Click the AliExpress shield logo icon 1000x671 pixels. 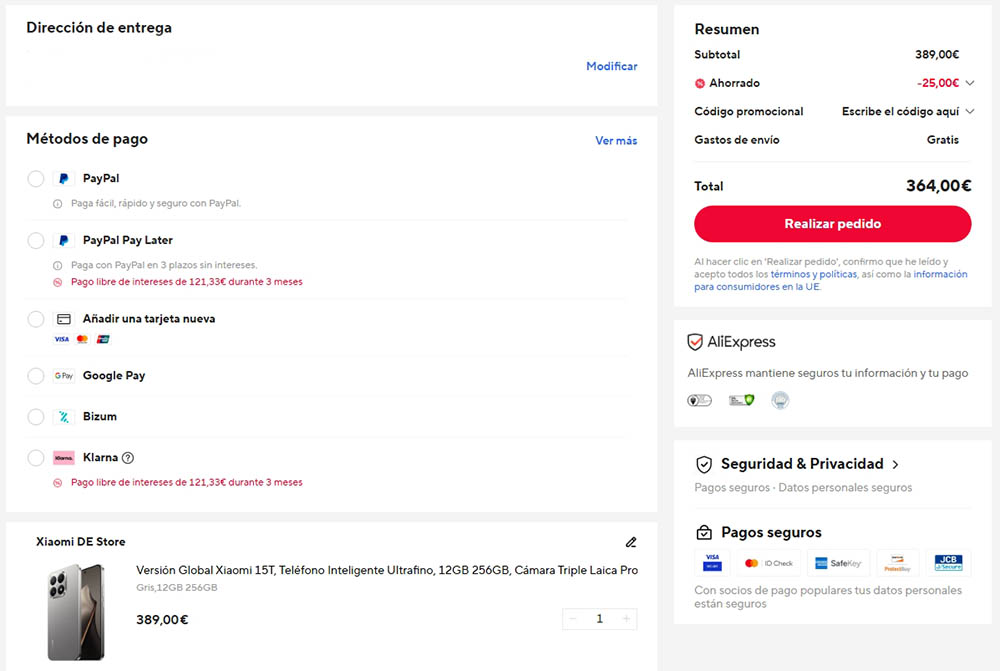click(x=695, y=342)
